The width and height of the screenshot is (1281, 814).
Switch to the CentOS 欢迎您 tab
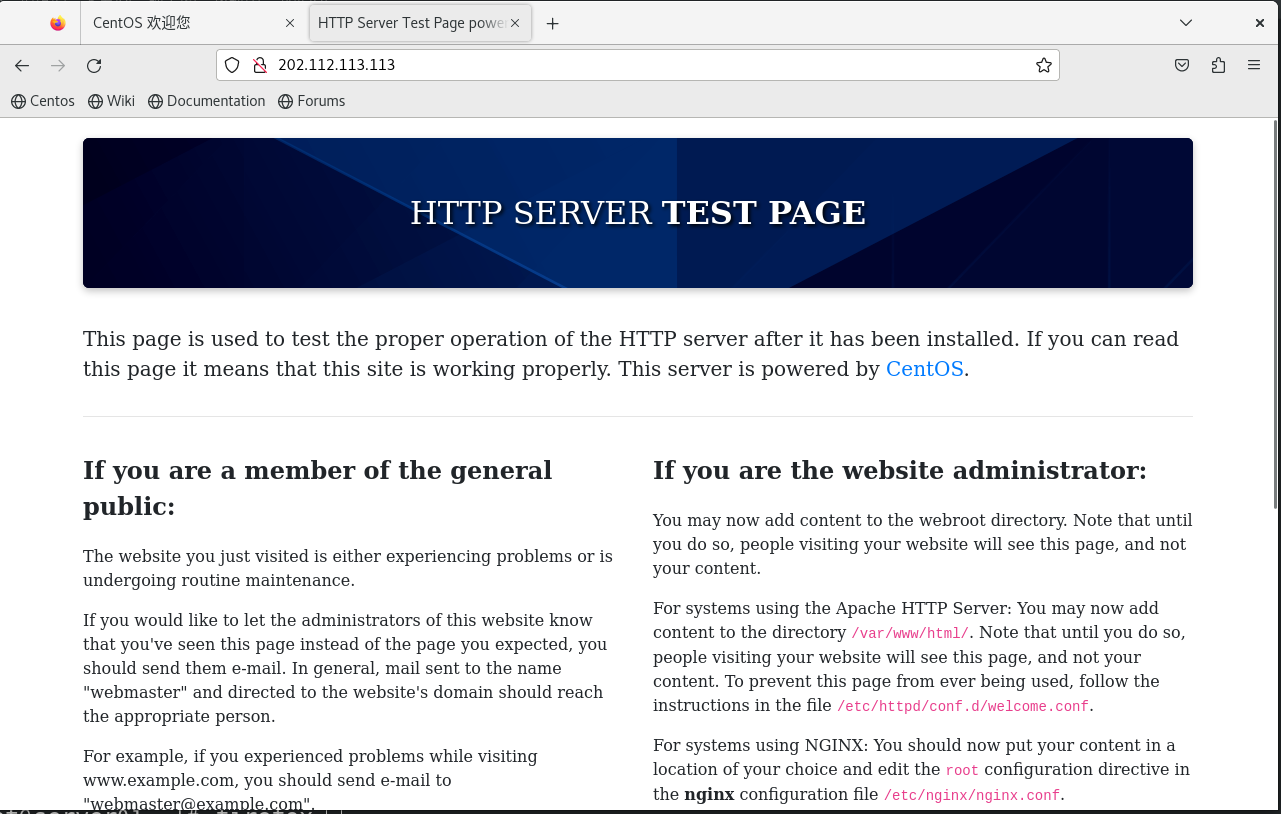193,23
